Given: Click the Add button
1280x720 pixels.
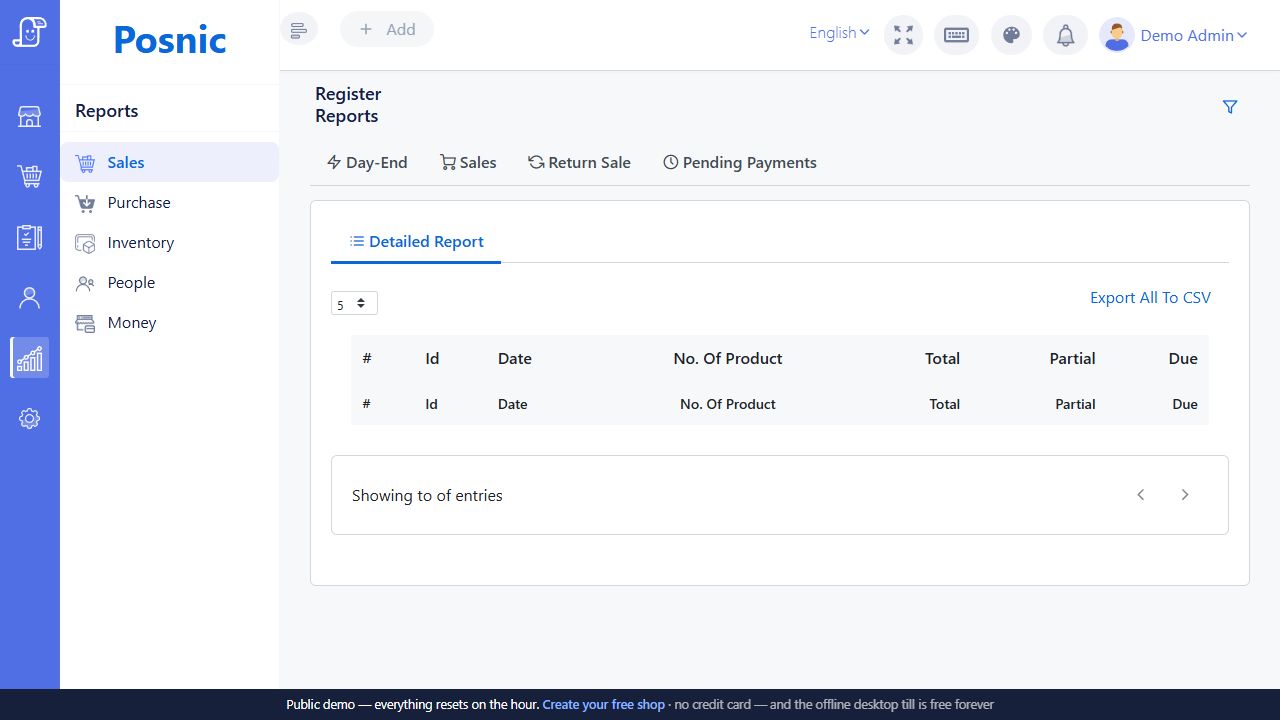Looking at the screenshot, I should [387, 30].
